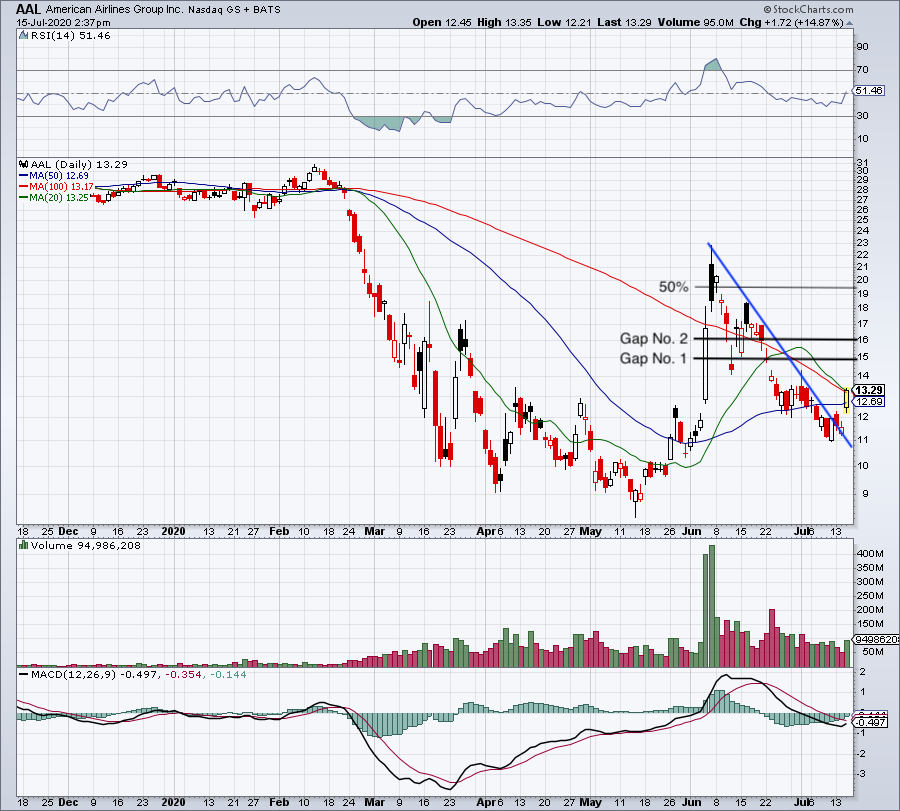Click the 70 level label on RSI axis
This screenshot has height=811, width=900.
(863, 70)
